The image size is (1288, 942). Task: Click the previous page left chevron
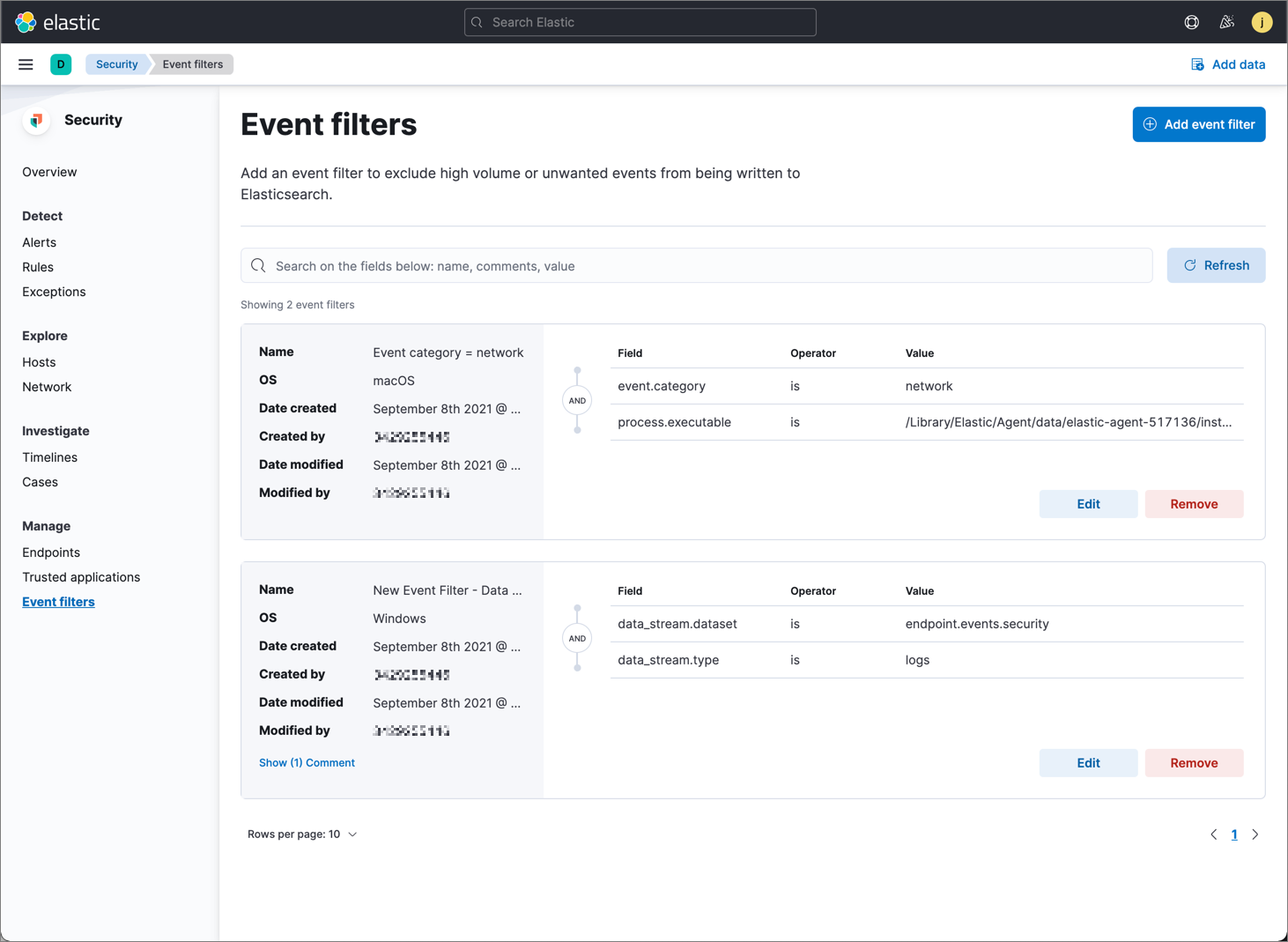point(1213,834)
